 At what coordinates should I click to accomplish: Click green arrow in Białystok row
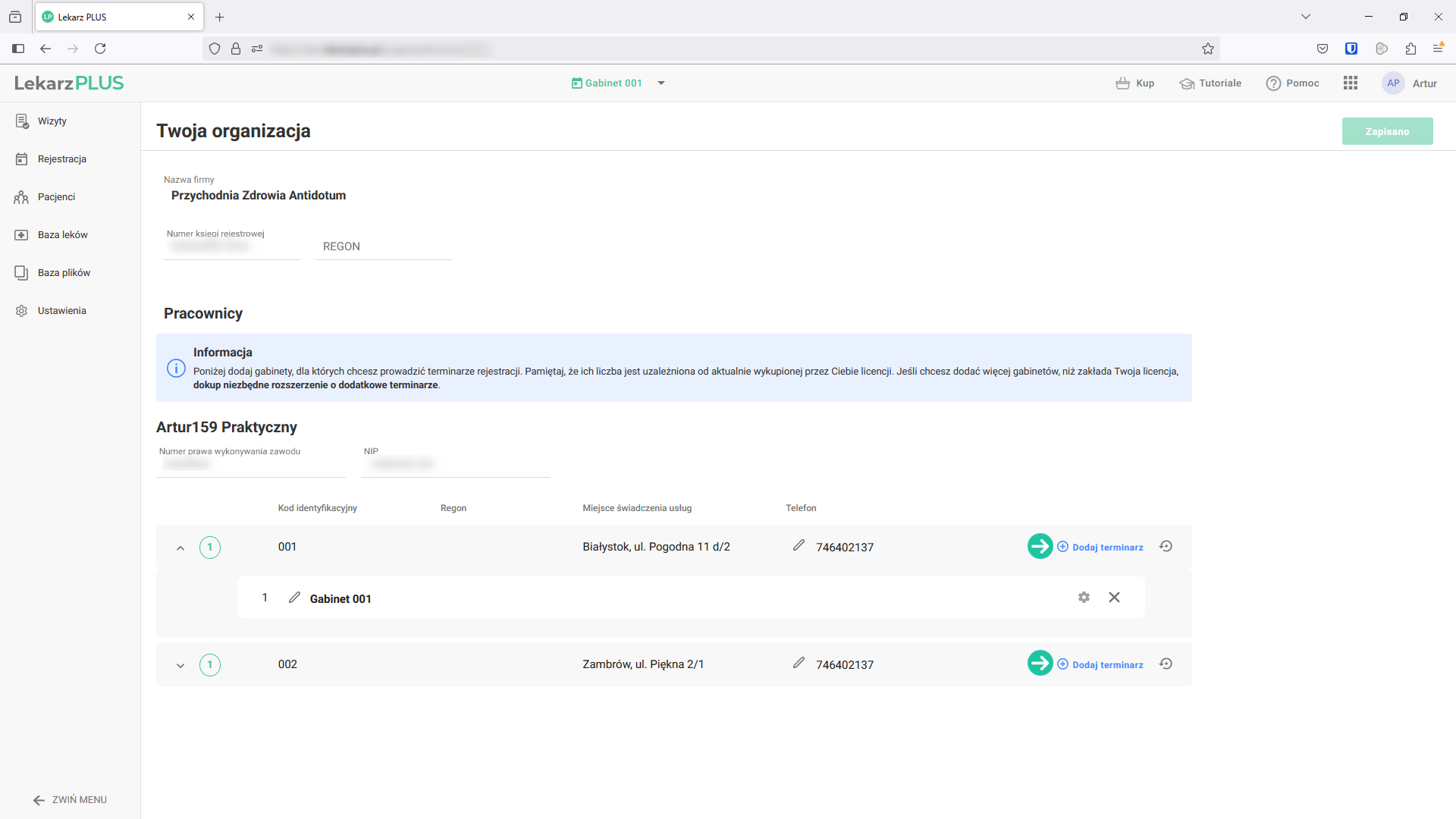click(1040, 546)
